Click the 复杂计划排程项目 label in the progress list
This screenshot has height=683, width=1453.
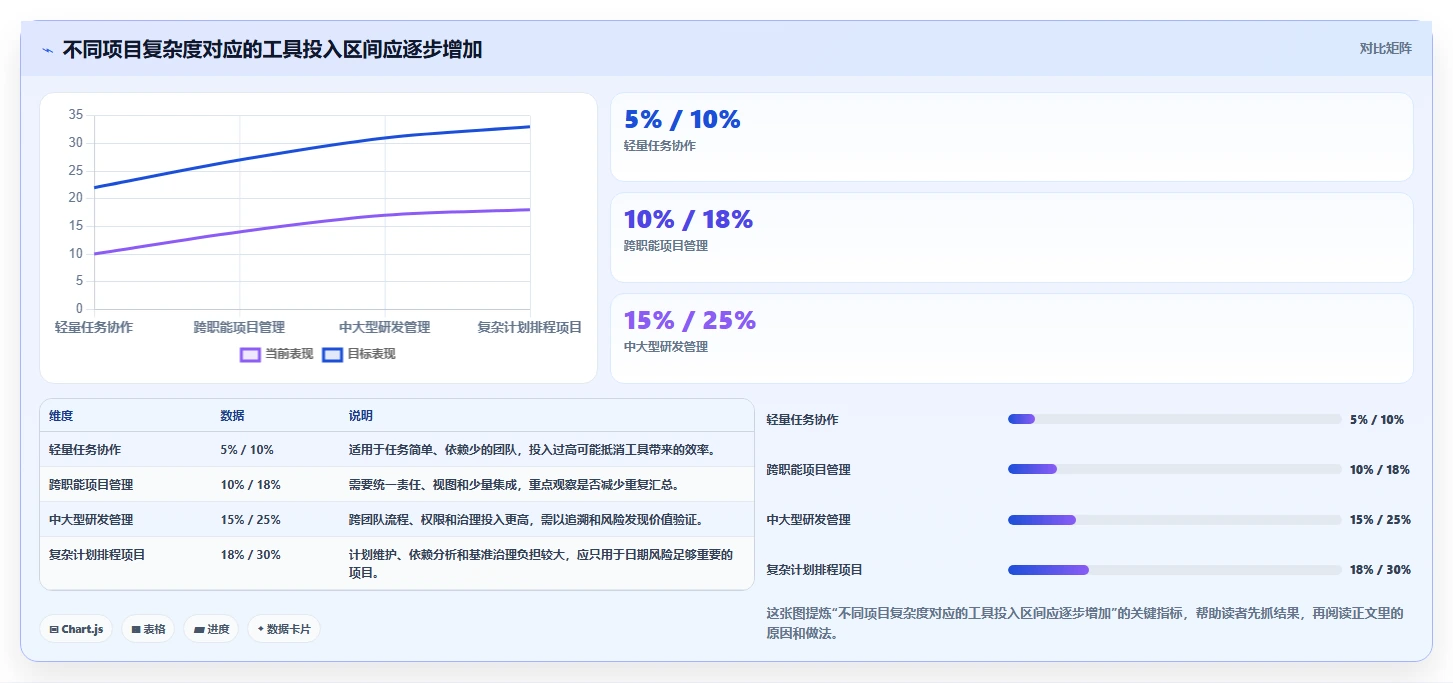coord(814,570)
